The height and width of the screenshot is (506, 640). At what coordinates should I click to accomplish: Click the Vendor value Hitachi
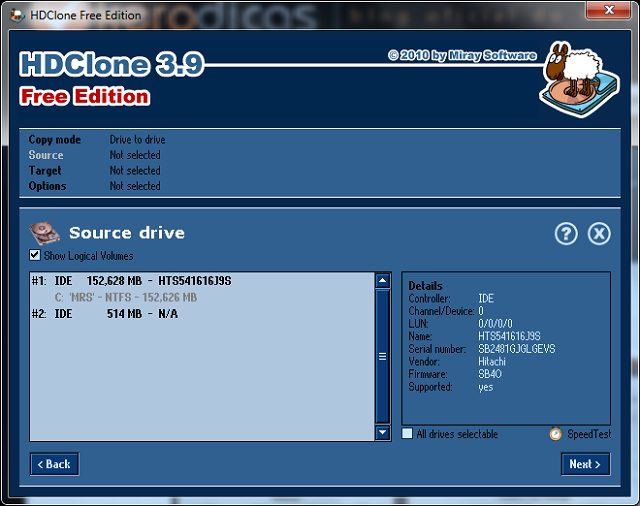coord(492,362)
